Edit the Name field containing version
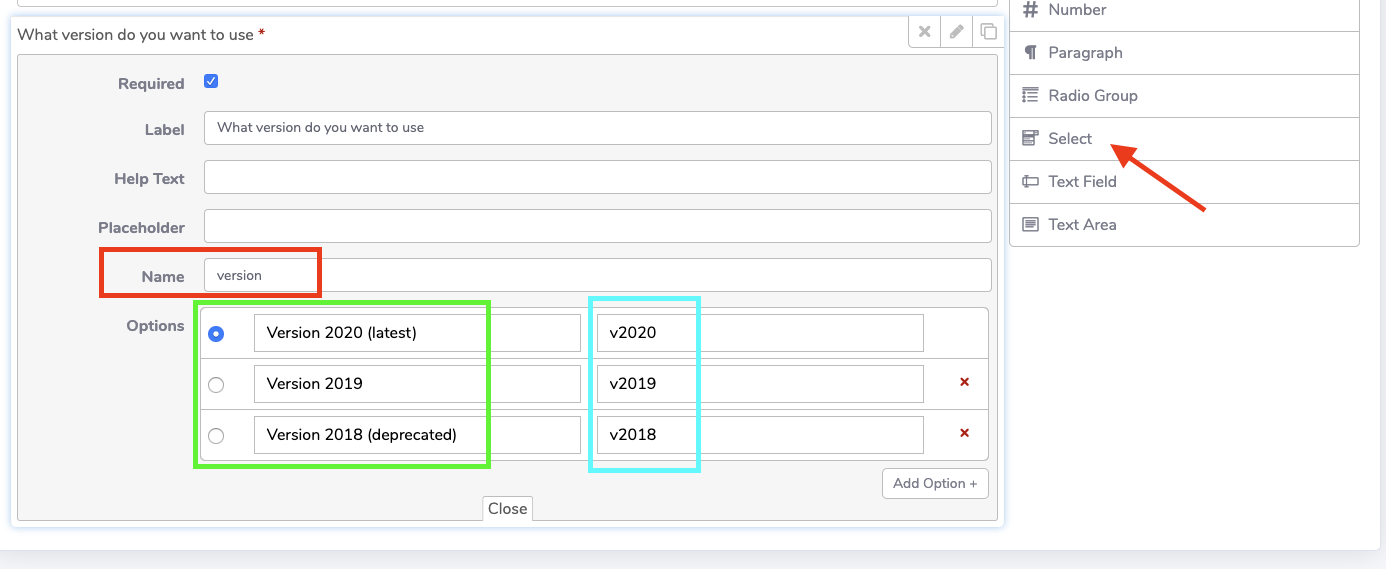 597,275
